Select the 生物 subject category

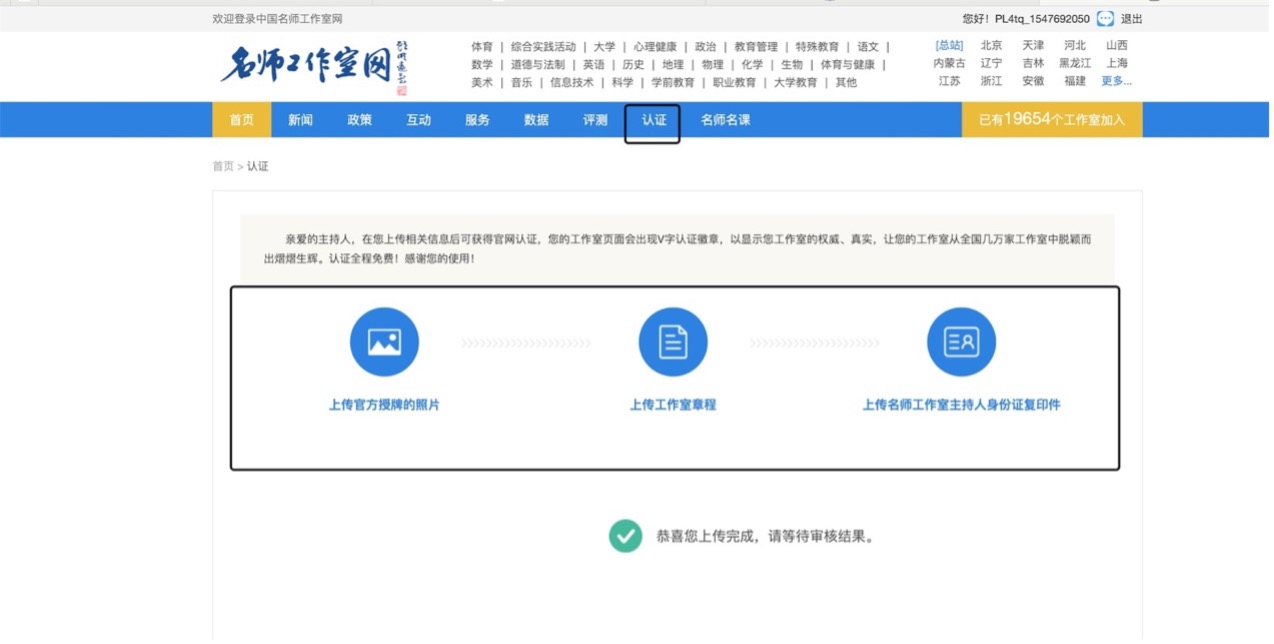tap(791, 65)
